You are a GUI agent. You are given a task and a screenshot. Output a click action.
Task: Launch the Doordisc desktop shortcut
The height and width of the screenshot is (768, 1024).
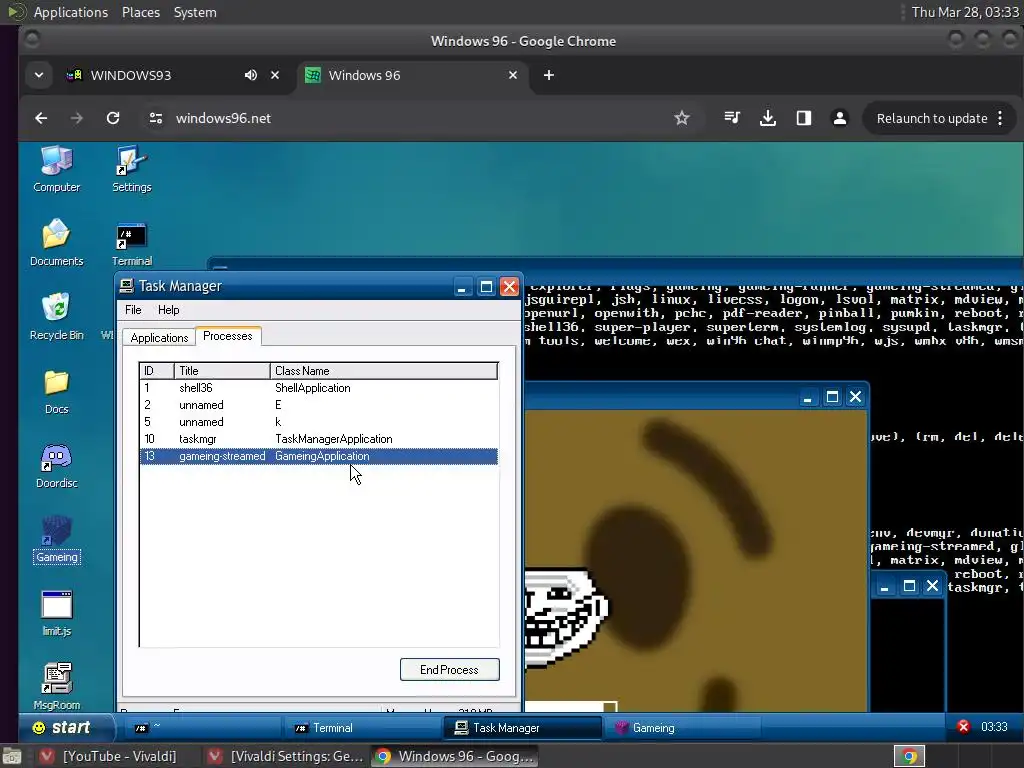(x=56, y=465)
